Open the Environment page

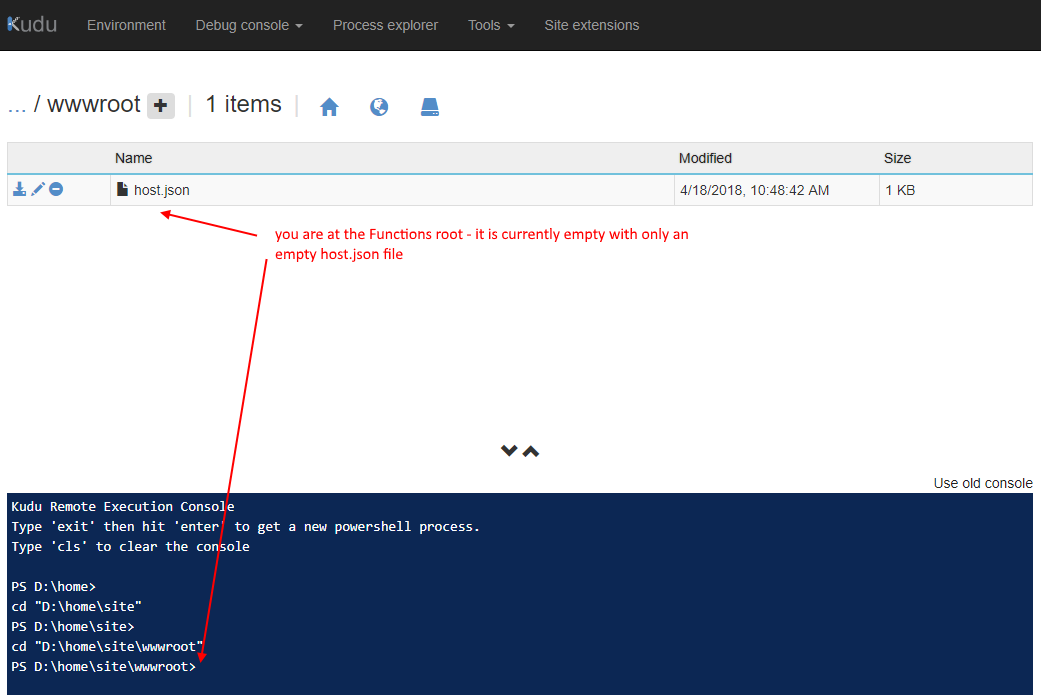pos(126,25)
